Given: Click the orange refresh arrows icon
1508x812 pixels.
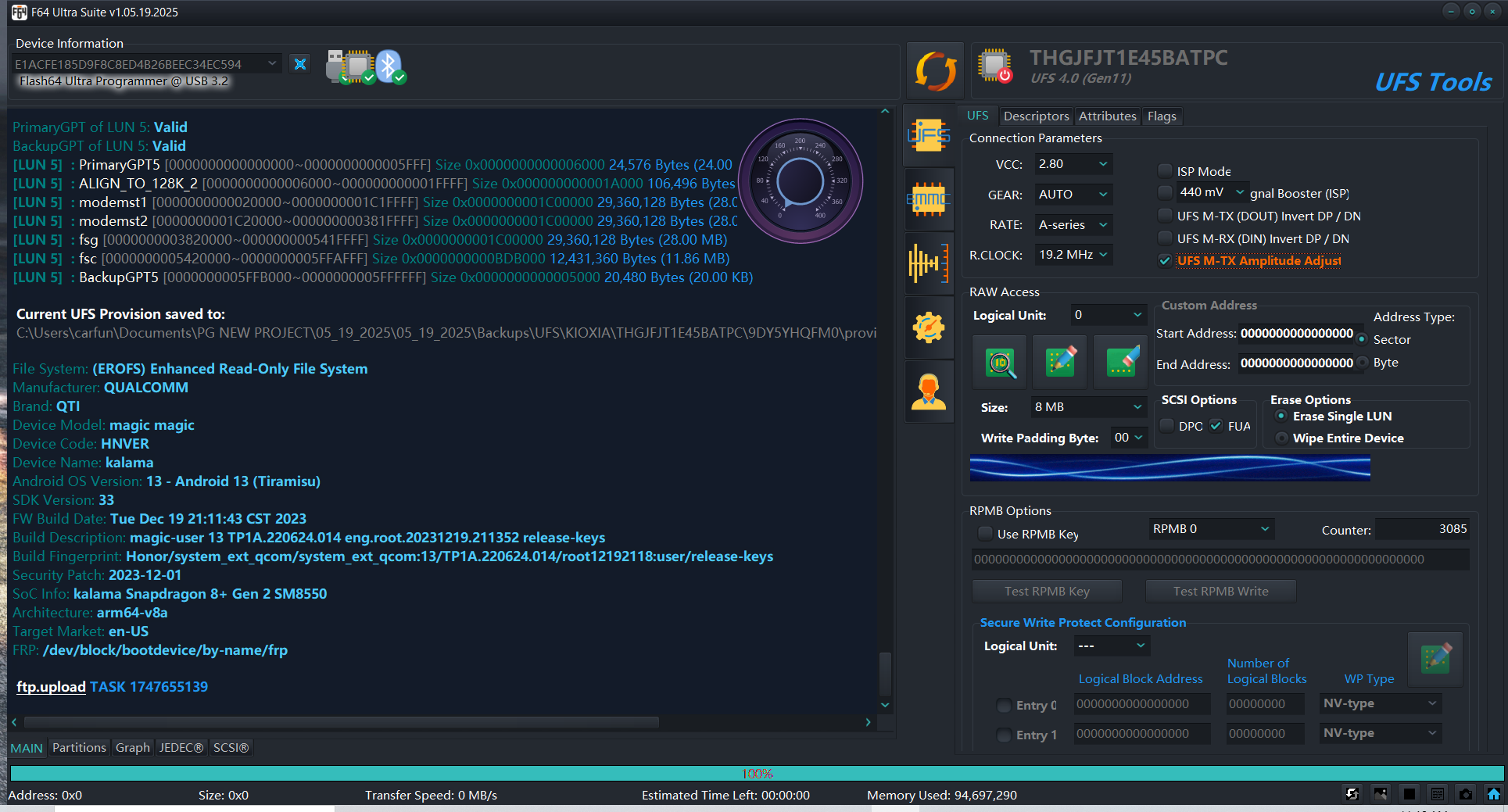Looking at the screenshot, I should (935, 70).
